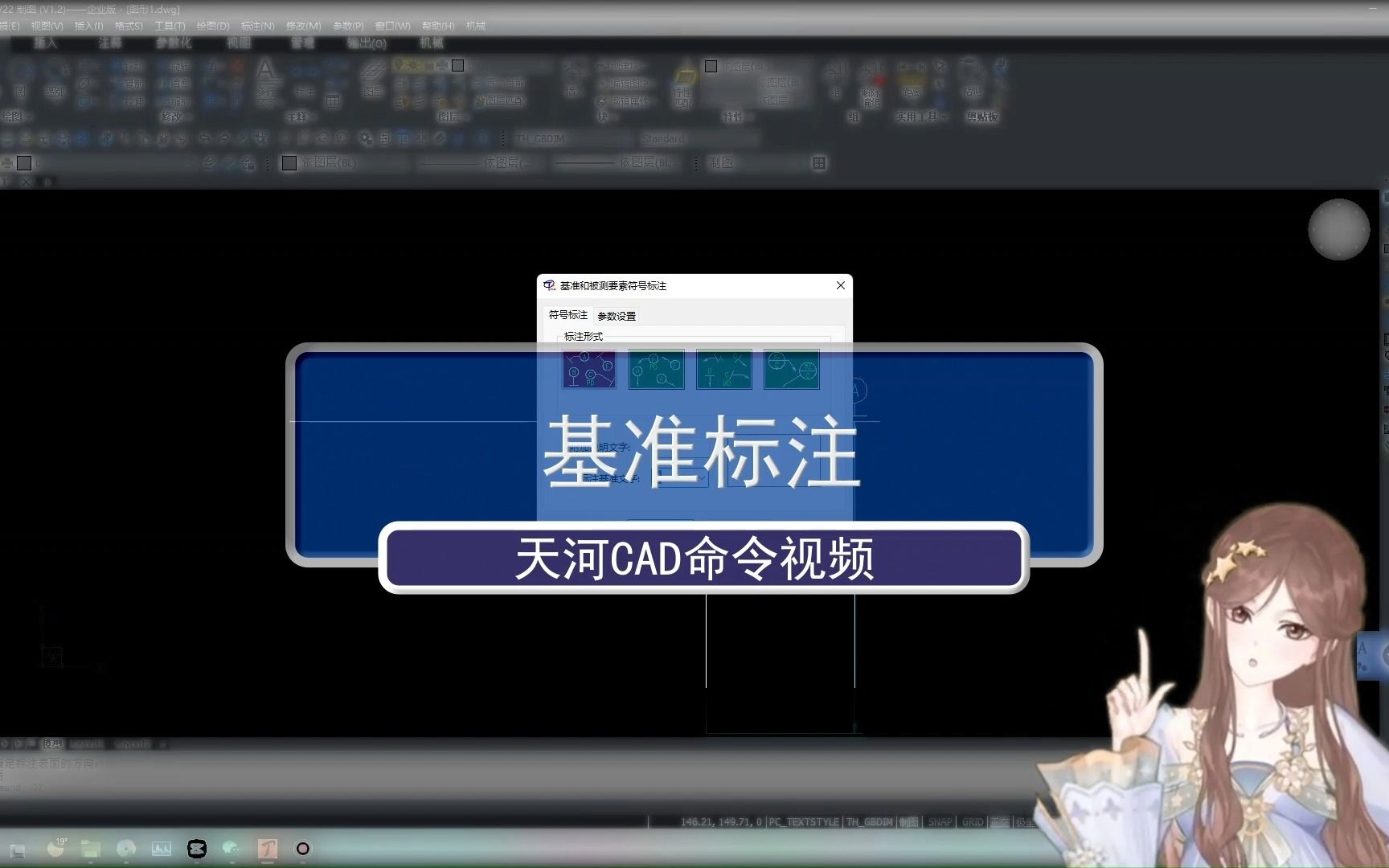Open the 依图层(BL) color dropdown

pos(346,163)
